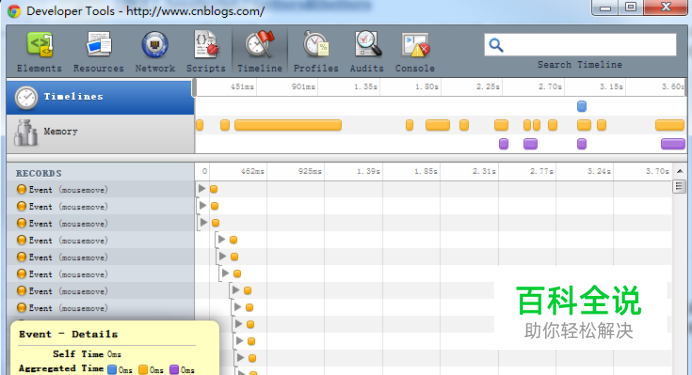Viewport: 692px width, 375px height.
Task: Select the sixth Event (mousemove) record
Action: 101,274
